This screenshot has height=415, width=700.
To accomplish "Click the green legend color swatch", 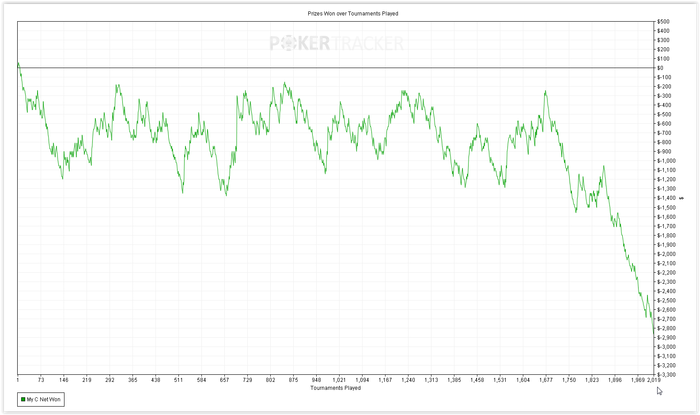I will tap(23, 399).
